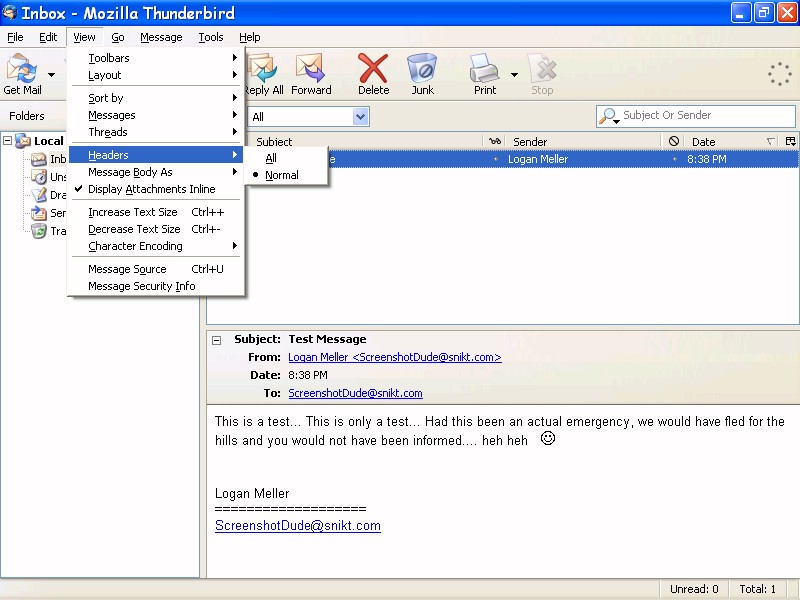Screen dimensions: 800x600
Task: Open the signature email link in message body
Action: pyautogui.click(x=298, y=526)
